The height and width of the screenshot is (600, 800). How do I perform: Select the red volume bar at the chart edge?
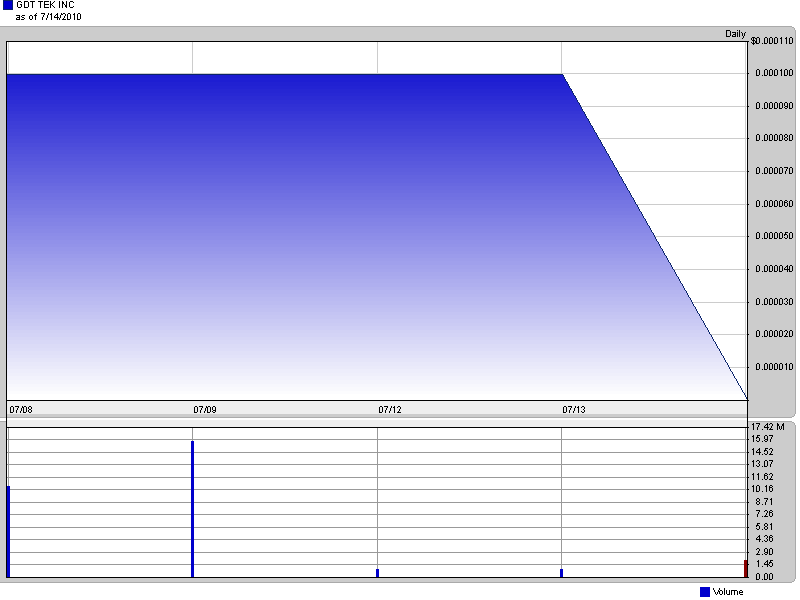(x=744, y=568)
